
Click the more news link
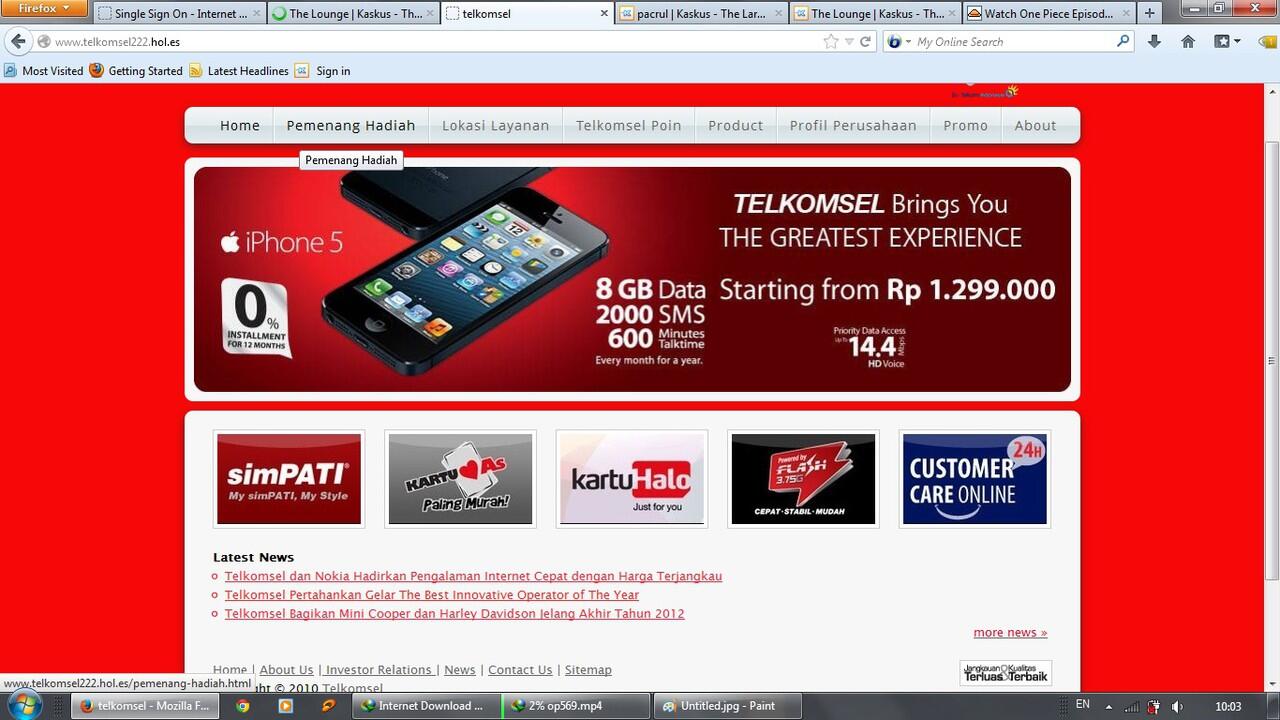tap(1010, 633)
